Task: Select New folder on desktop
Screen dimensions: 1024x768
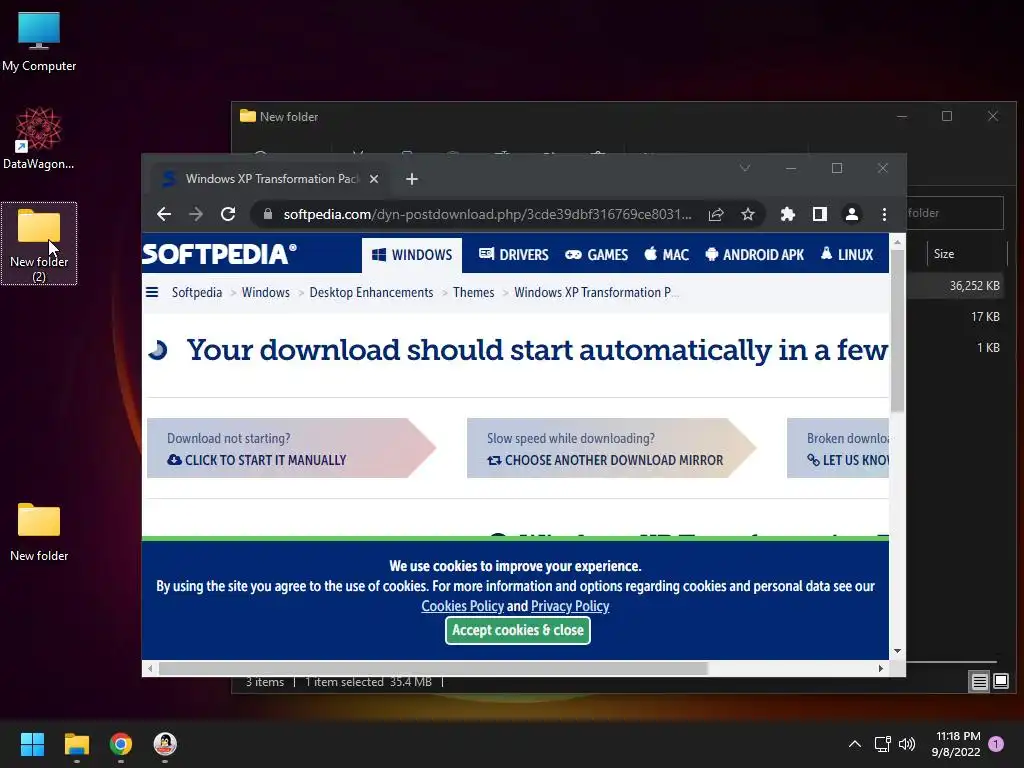Action: click(x=39, y=532)
